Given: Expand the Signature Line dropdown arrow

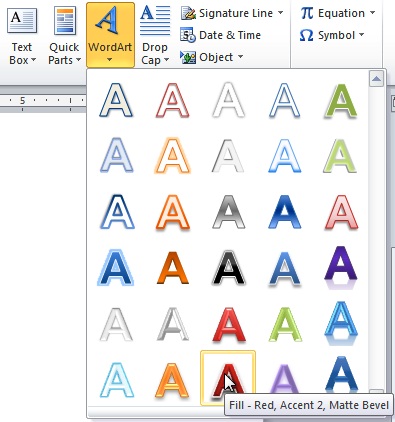Looking at the screenshot, I should 281,13.
